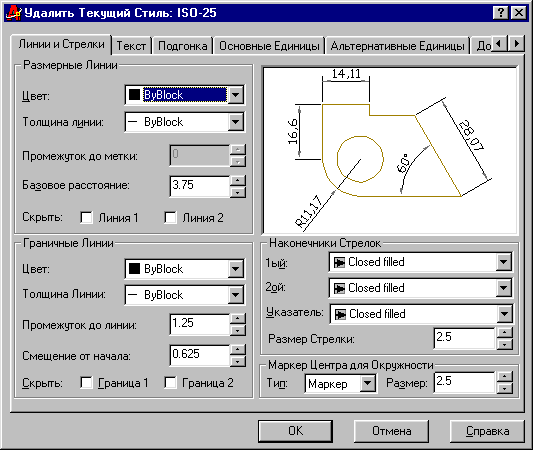The height and width of the screenshot is (450, 533).
Task: Open dimension line Толщина линии dropdown
Action: pyautogui.click(x=236, y=122)
